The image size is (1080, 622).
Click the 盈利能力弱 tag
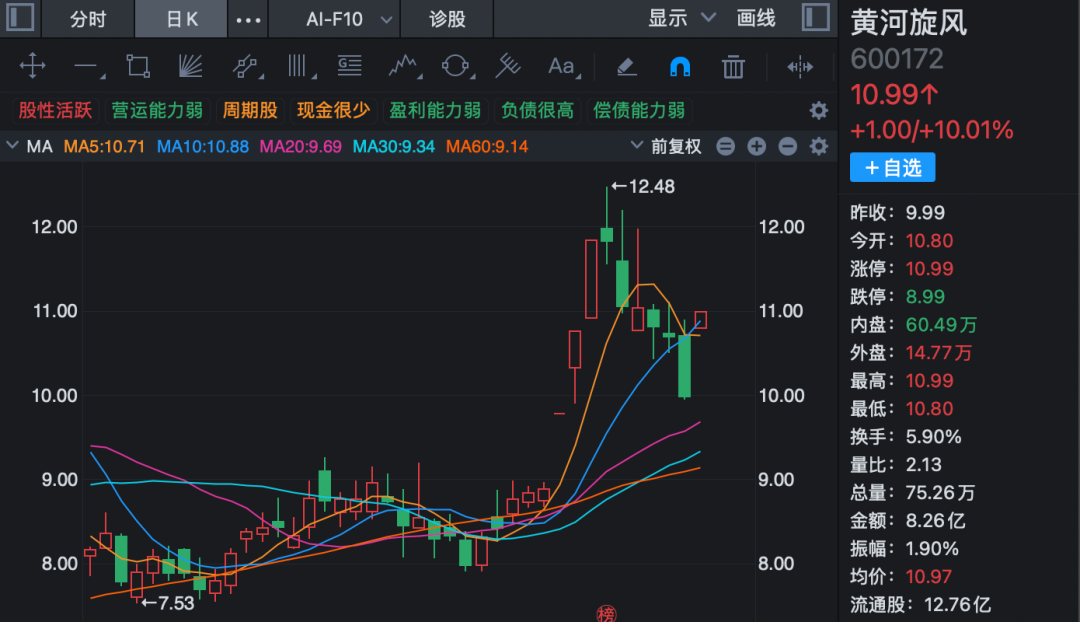[435, 110]
